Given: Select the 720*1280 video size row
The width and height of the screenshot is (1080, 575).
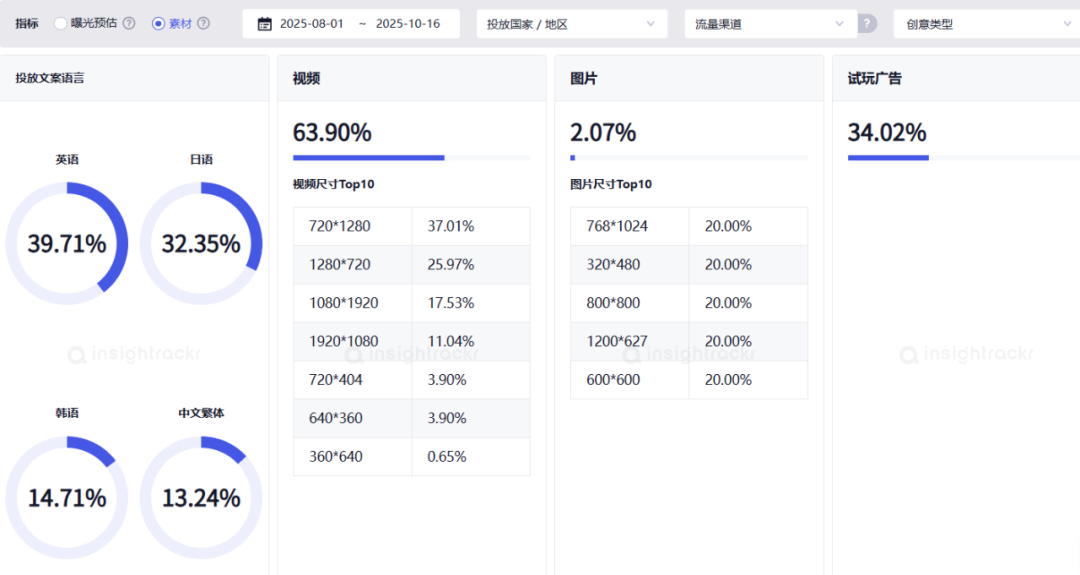Looking at the screenshot, I should [411, 226].
